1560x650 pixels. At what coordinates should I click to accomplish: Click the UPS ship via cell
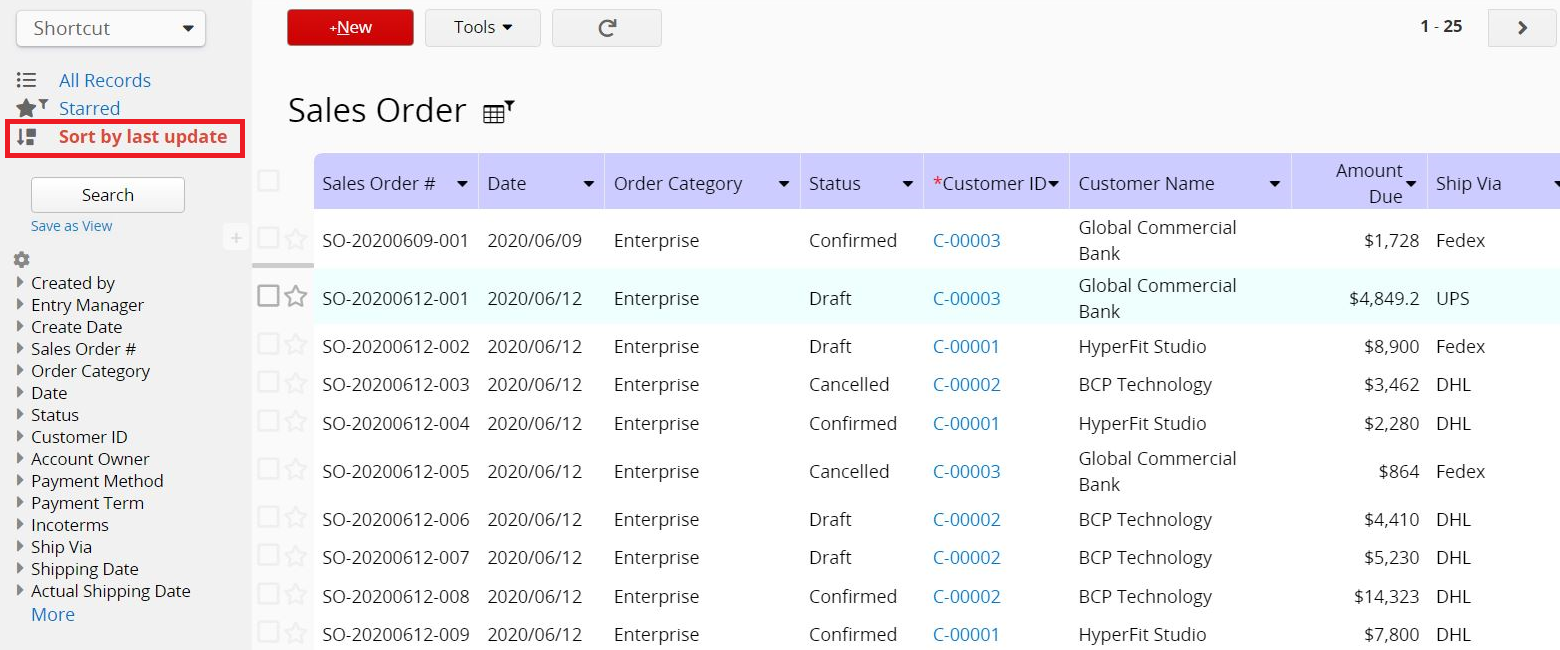1453,298
